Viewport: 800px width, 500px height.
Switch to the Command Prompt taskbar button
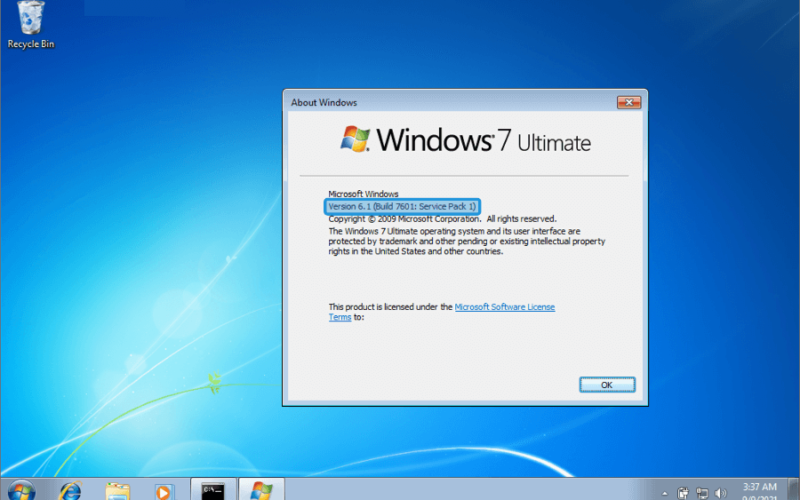[213, 489]
